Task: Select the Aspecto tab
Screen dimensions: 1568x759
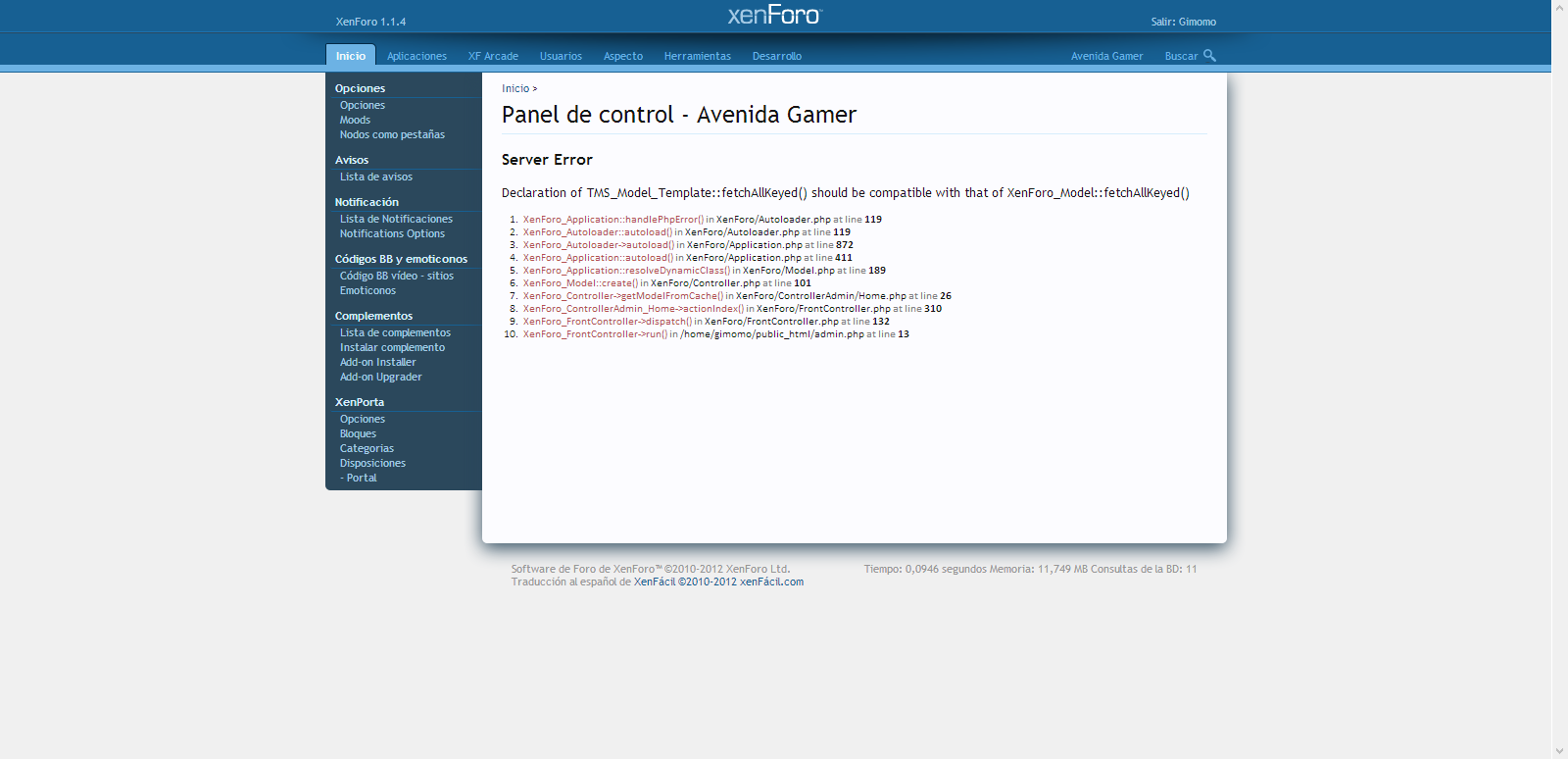Action: click(x=623, y=56)
